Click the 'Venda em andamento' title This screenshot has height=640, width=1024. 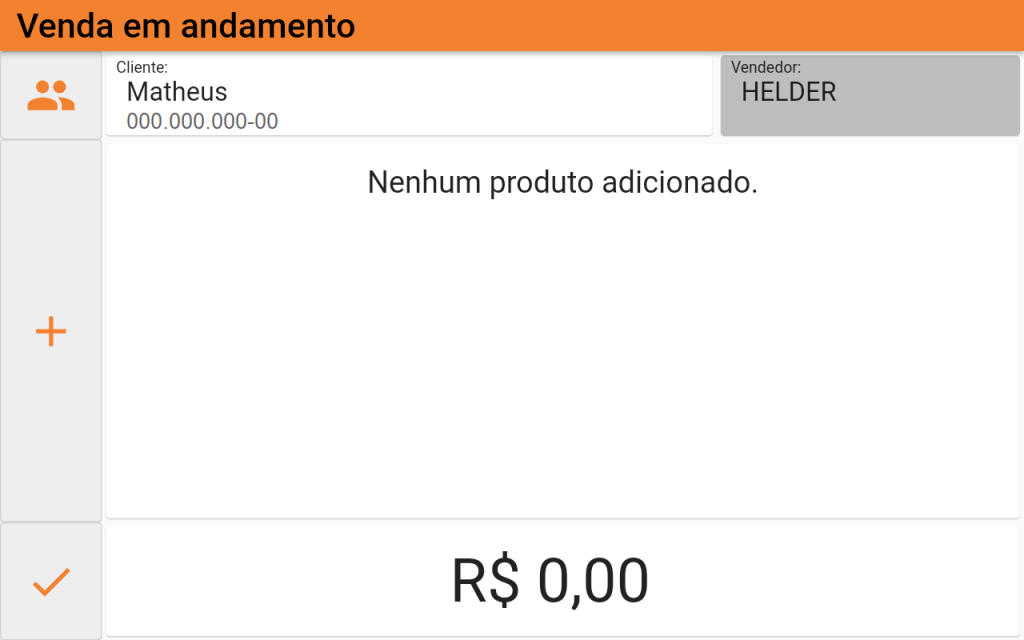186,26
